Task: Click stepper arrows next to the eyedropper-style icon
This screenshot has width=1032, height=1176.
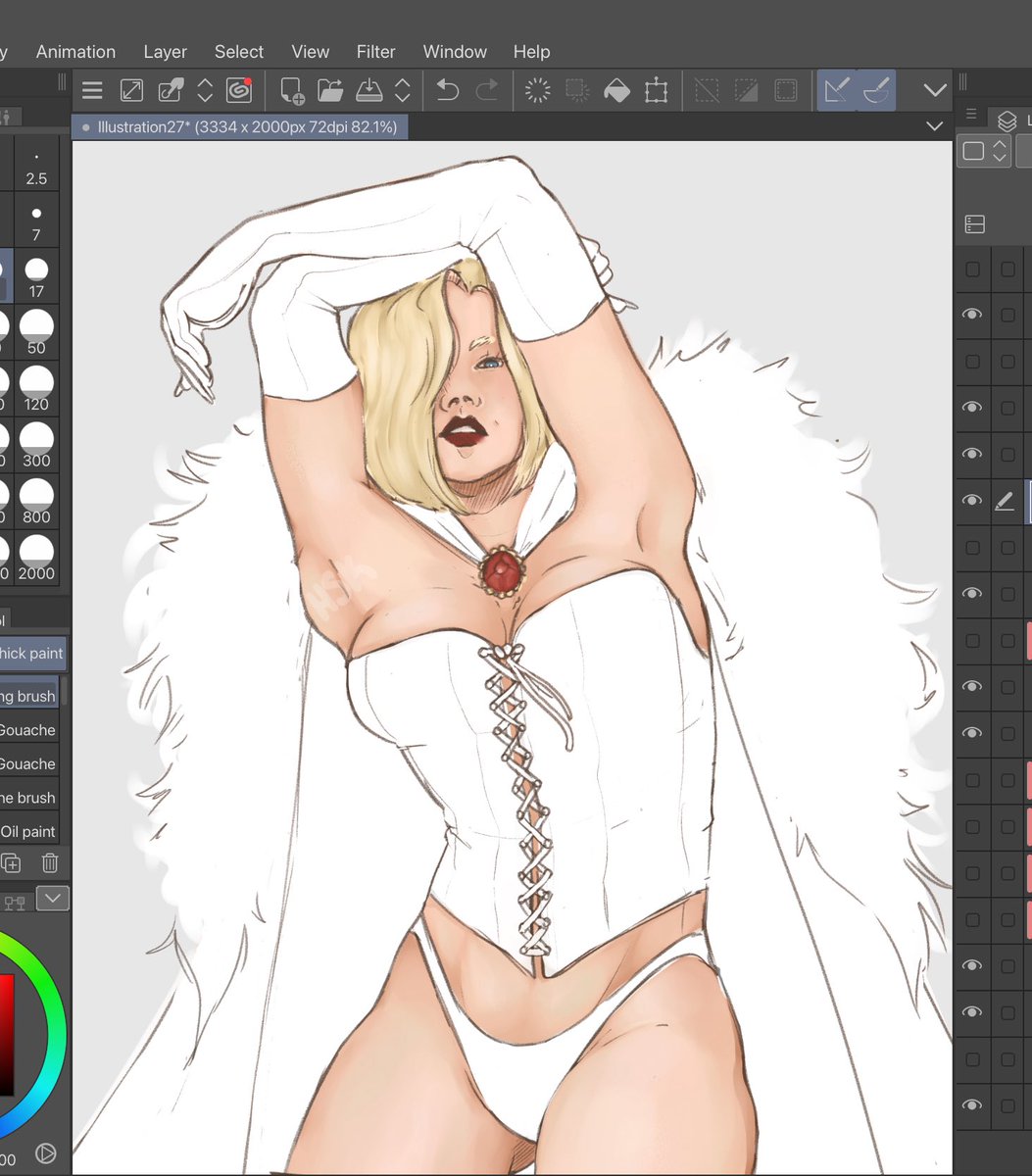Action: [x=205, y=91]
